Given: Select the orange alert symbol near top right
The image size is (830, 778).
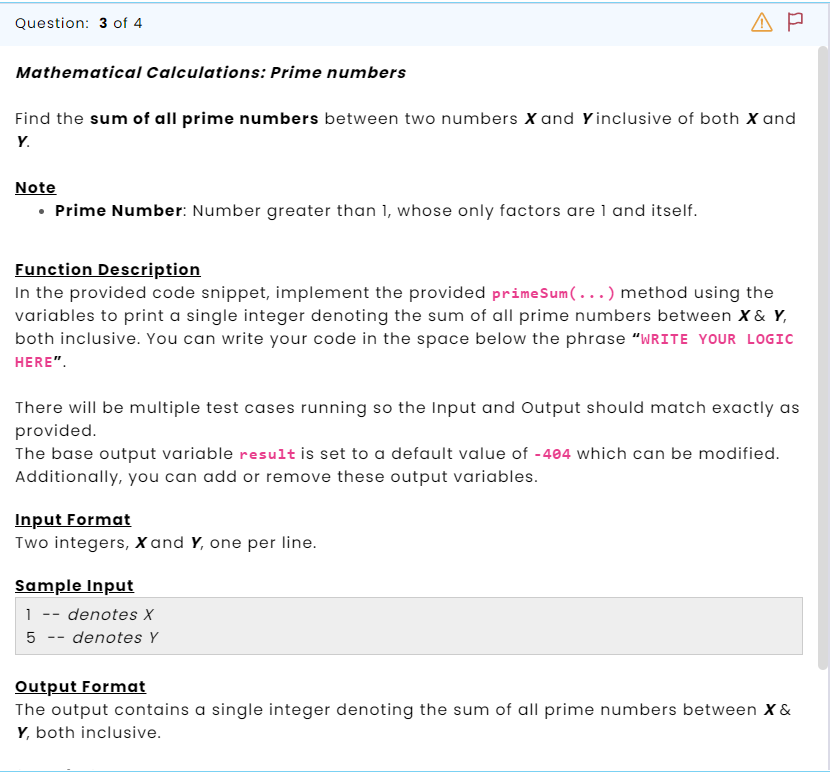Looking at the screenshot, I should (762, 22).
